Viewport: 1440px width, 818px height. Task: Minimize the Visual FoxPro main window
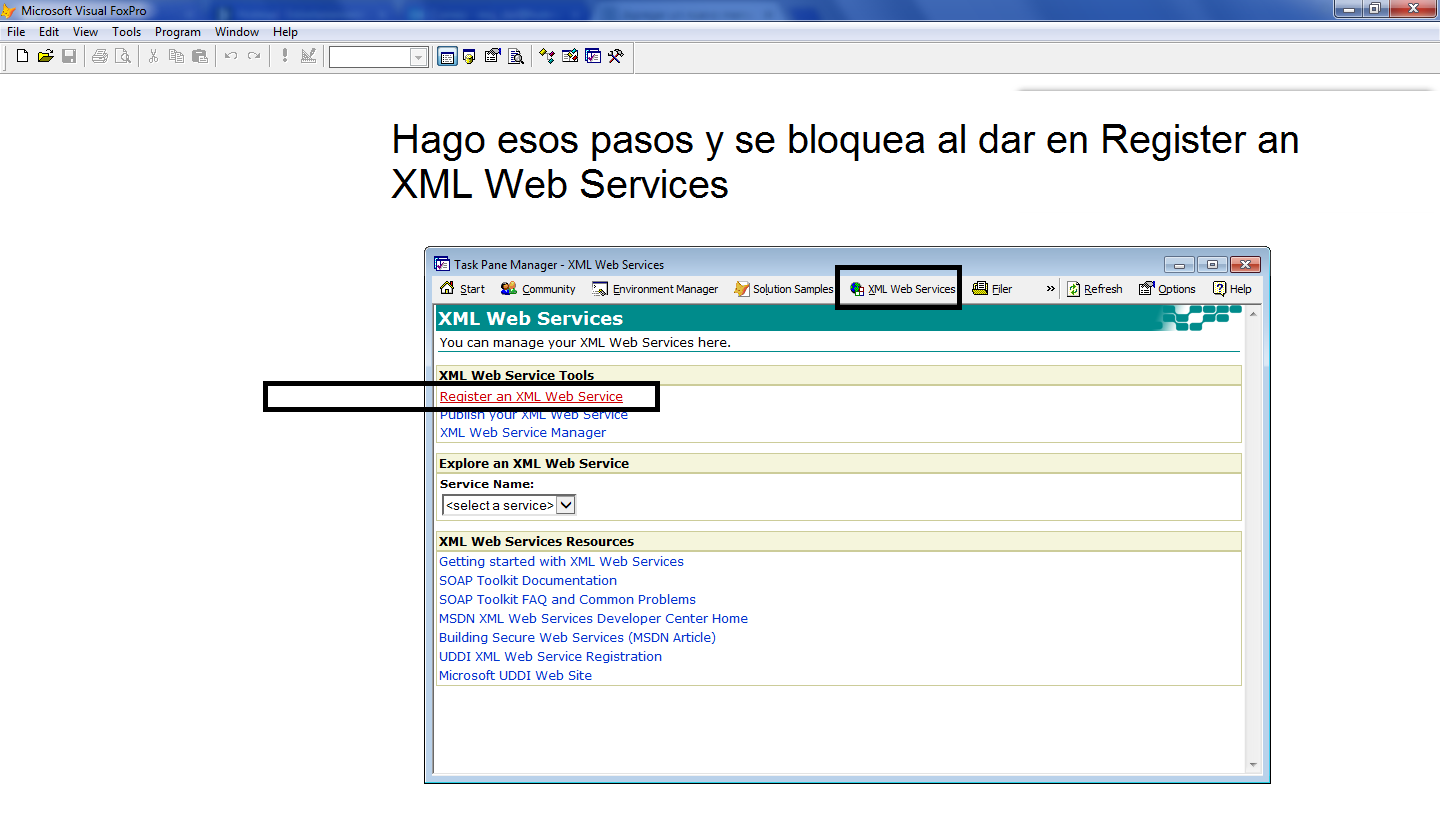click(1349, 9)
